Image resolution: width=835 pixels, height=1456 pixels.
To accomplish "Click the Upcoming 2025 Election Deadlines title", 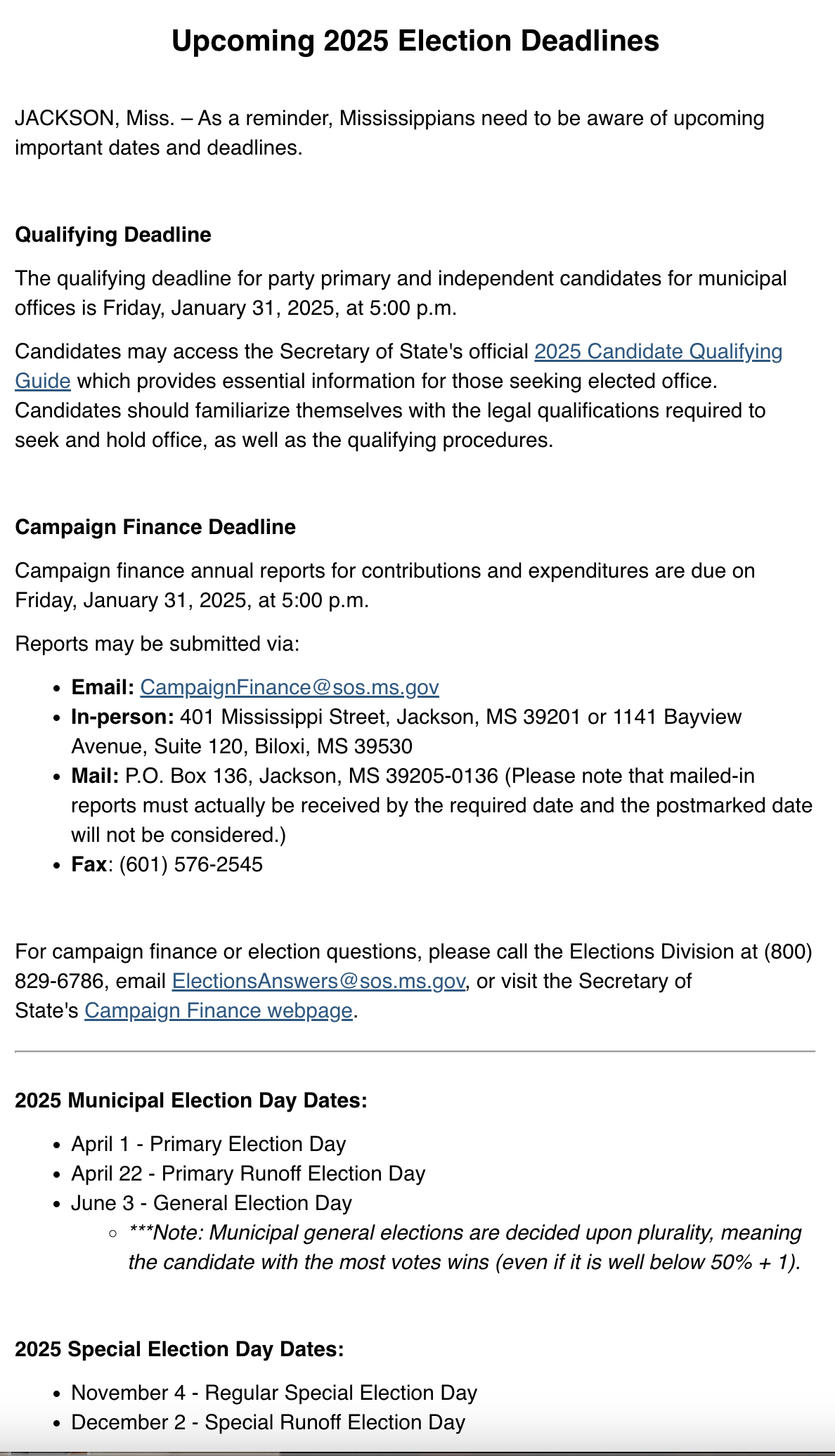I will (x=415, y=41).
